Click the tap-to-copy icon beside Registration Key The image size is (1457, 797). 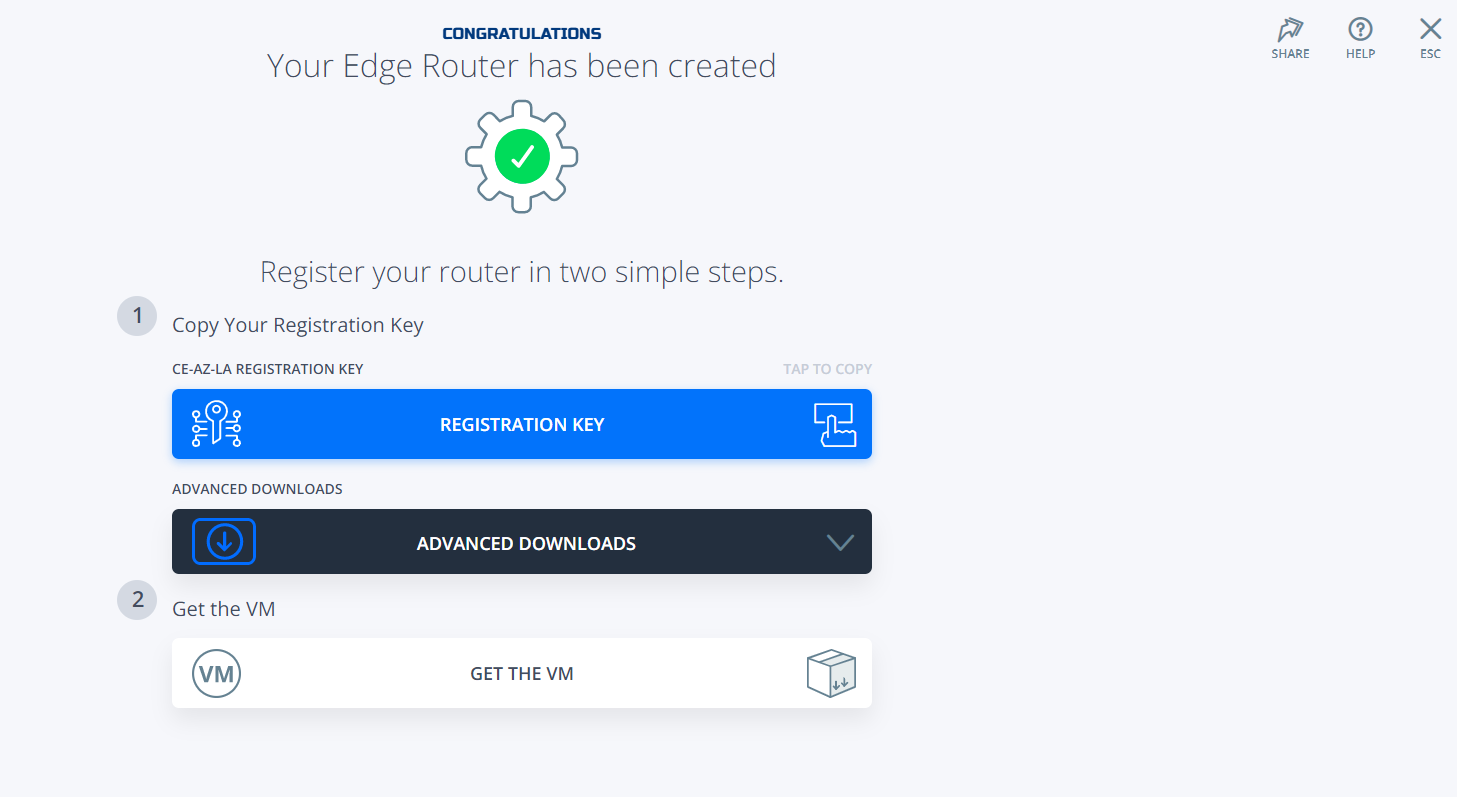[x=834, y=424]
